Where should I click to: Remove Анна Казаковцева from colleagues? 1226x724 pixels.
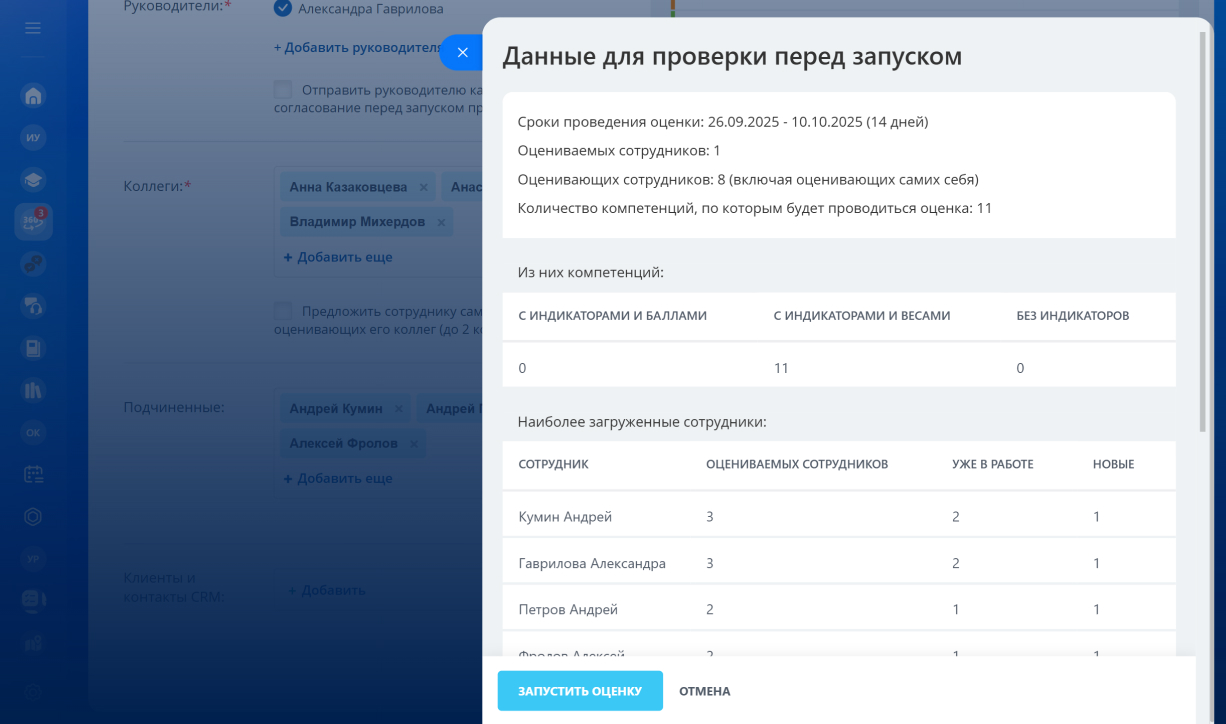pyautogui.click(x=424, y=187)
